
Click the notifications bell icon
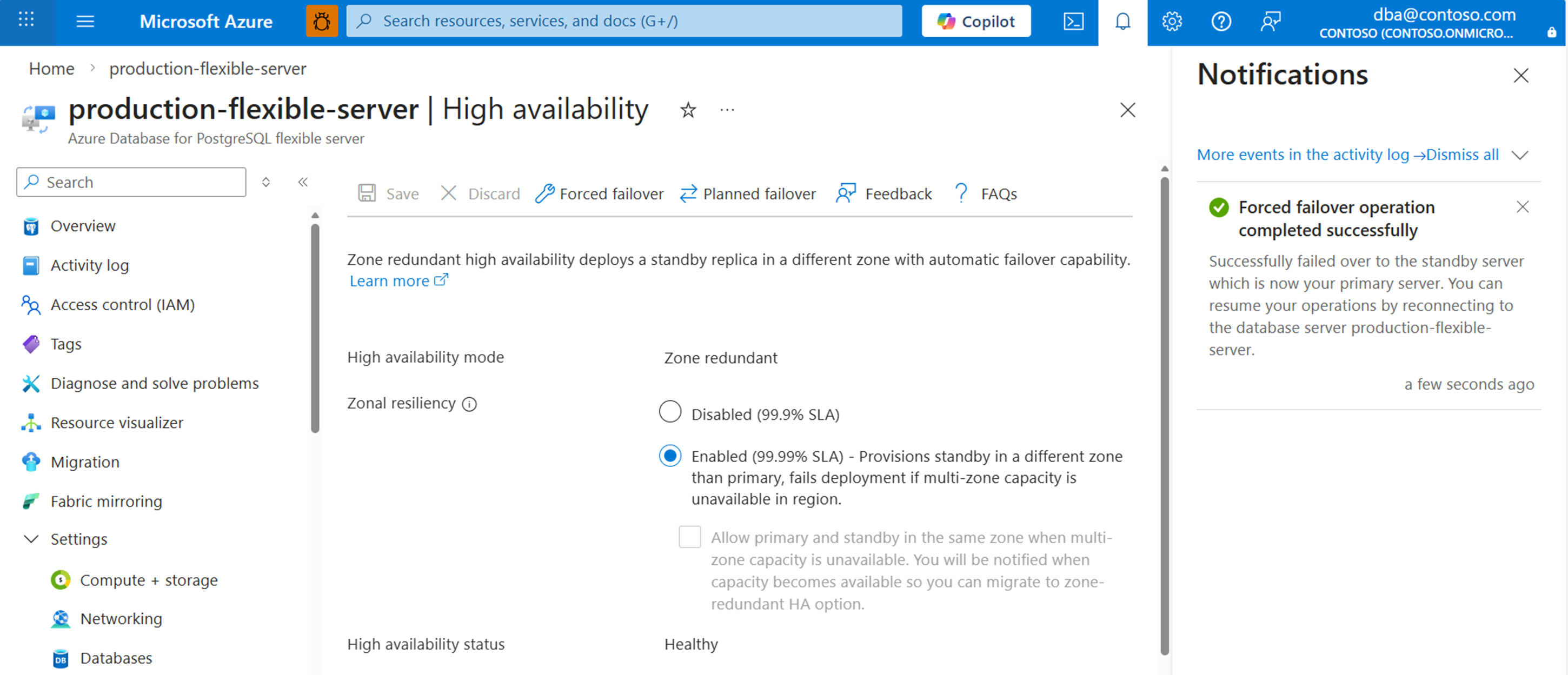1122,22
